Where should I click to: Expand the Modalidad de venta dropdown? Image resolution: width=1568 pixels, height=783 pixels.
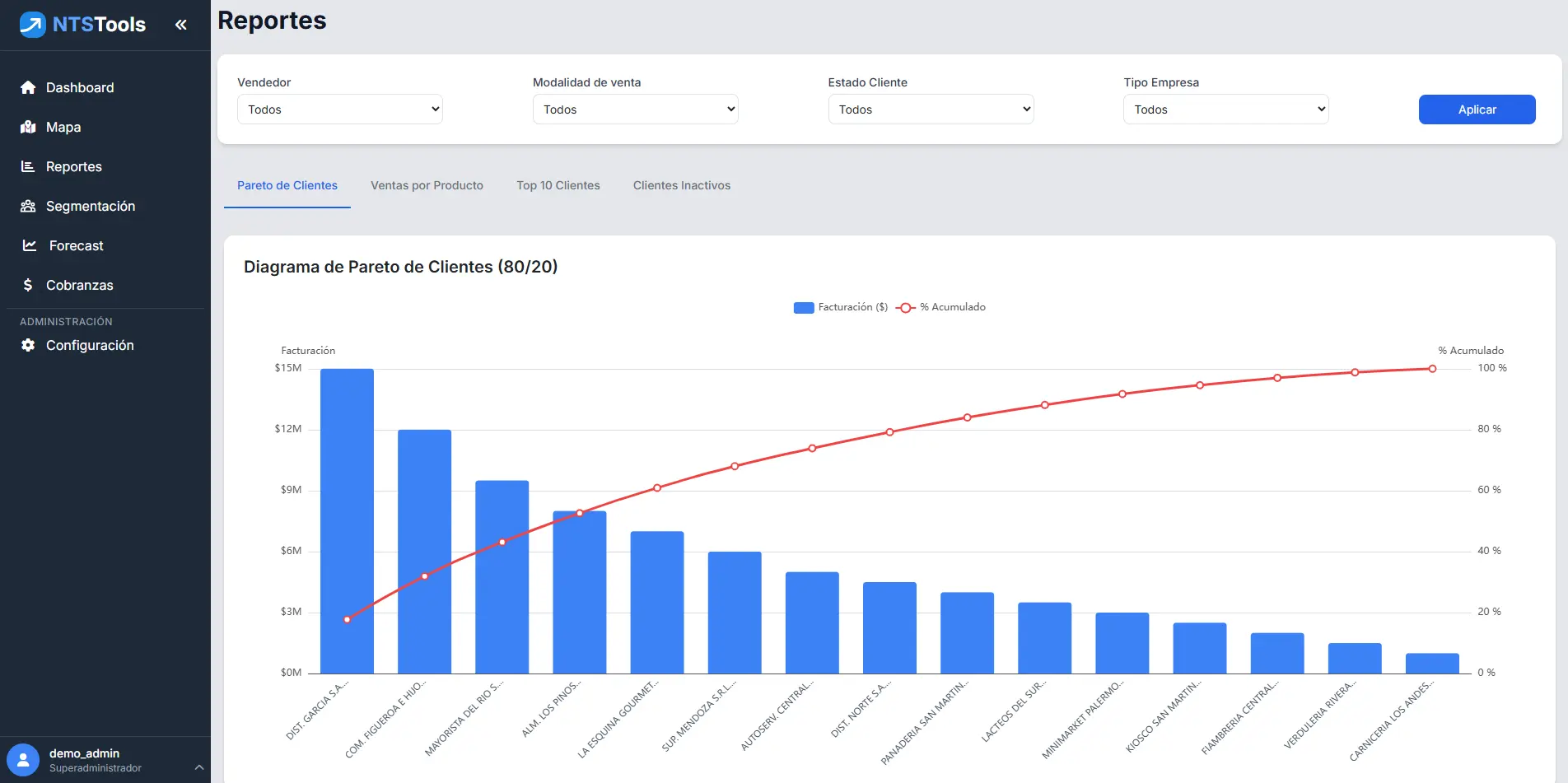635,110
